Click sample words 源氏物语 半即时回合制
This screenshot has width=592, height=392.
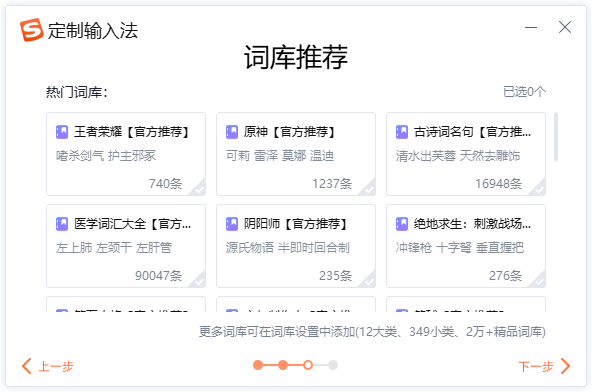click(x=288, y=248)
